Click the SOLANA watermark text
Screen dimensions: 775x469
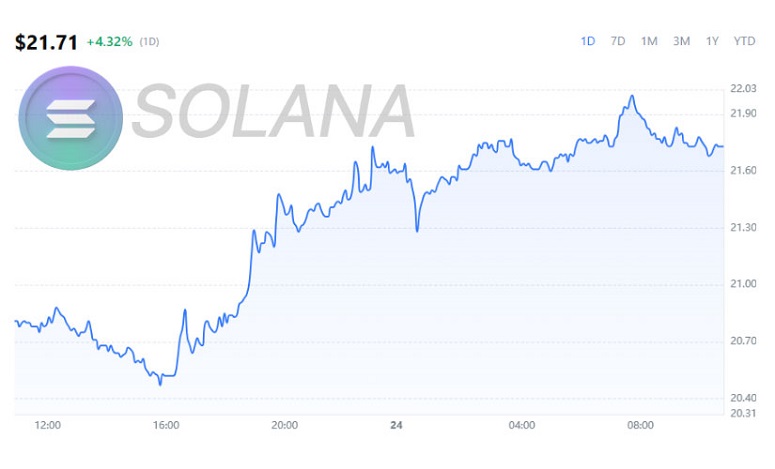(273, 111)
